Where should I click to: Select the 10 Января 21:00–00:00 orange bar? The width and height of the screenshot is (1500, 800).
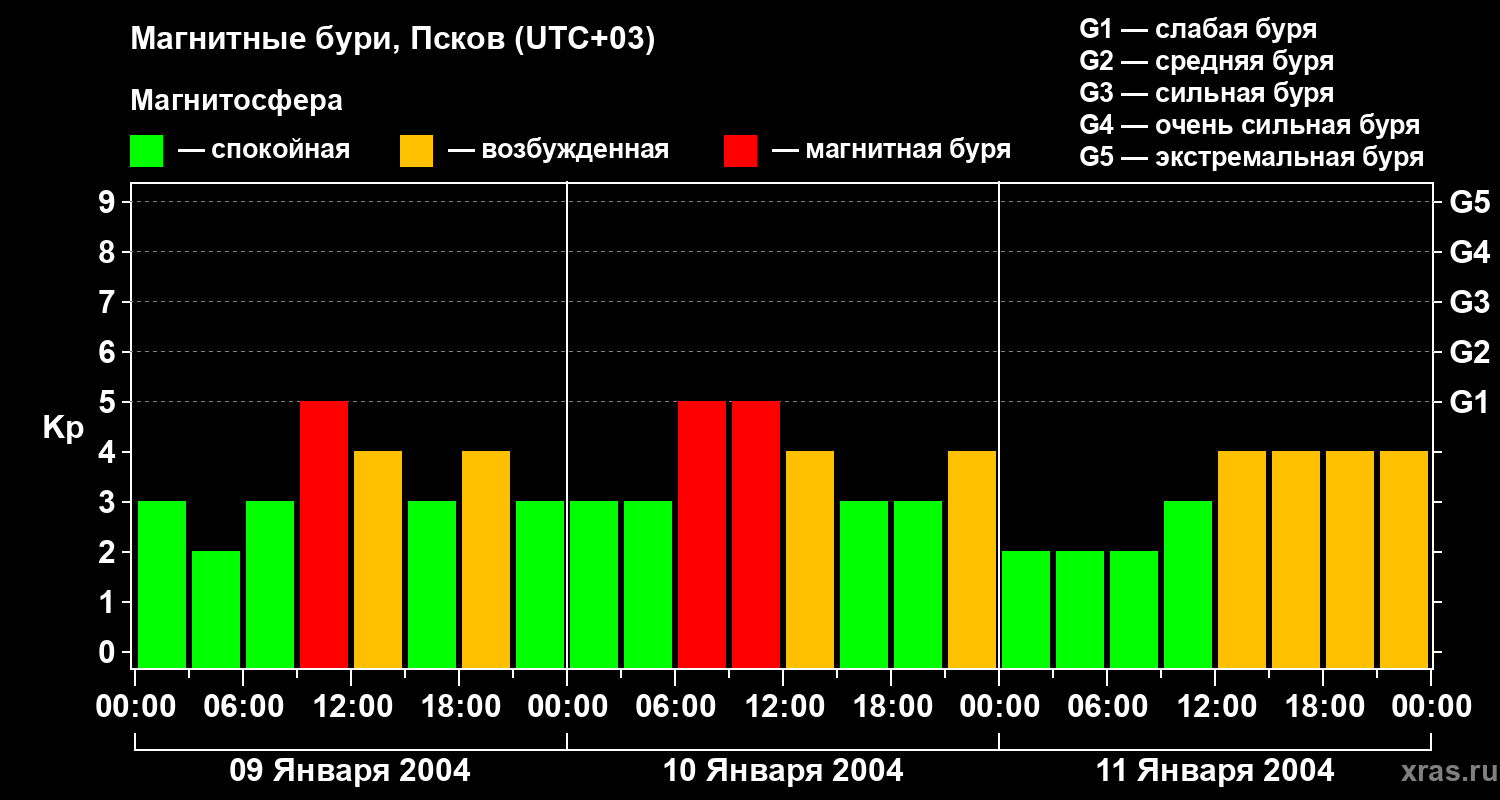972,559
